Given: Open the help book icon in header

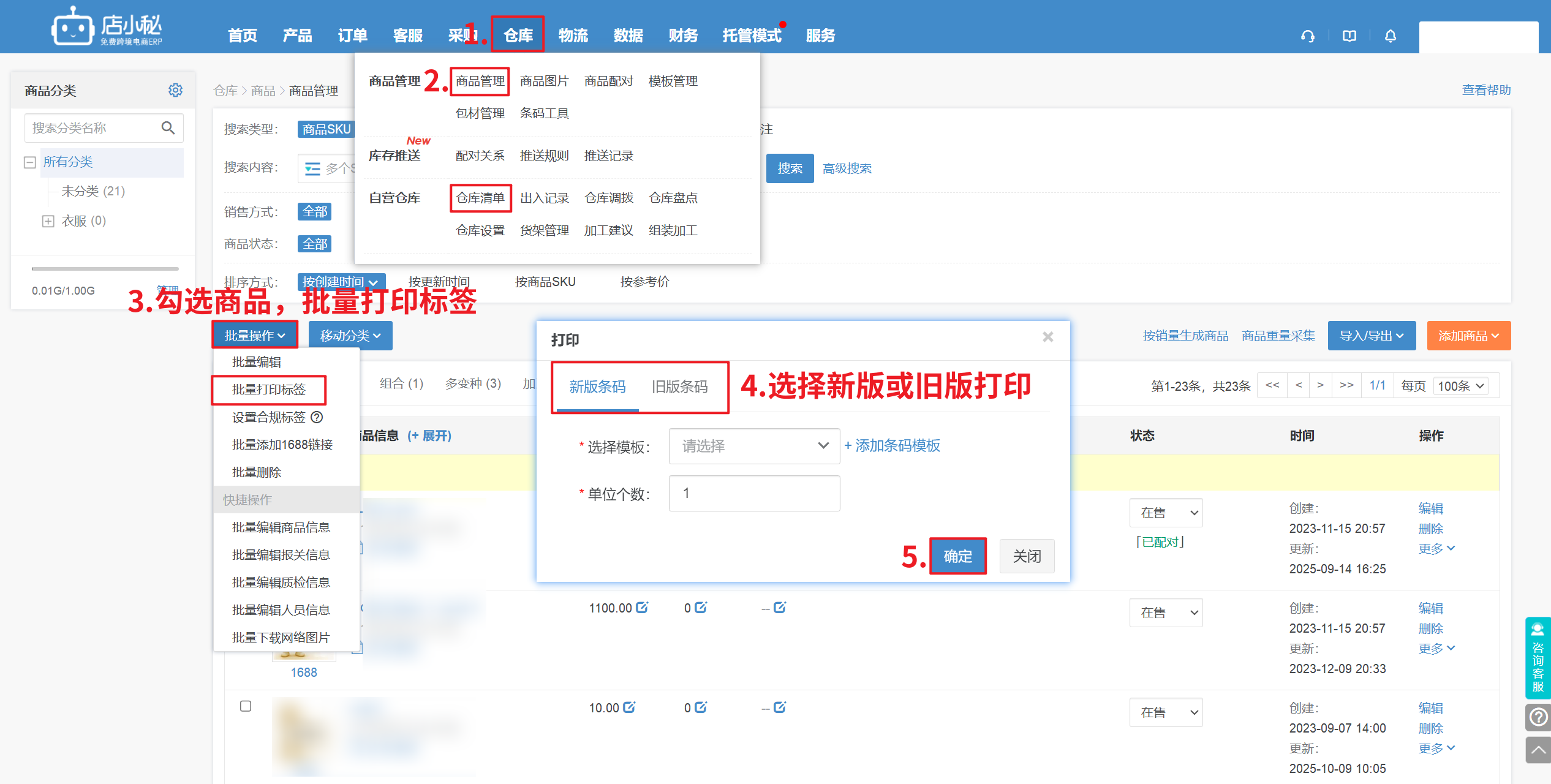Looking at the screenshot, I should pos(1349,36).
